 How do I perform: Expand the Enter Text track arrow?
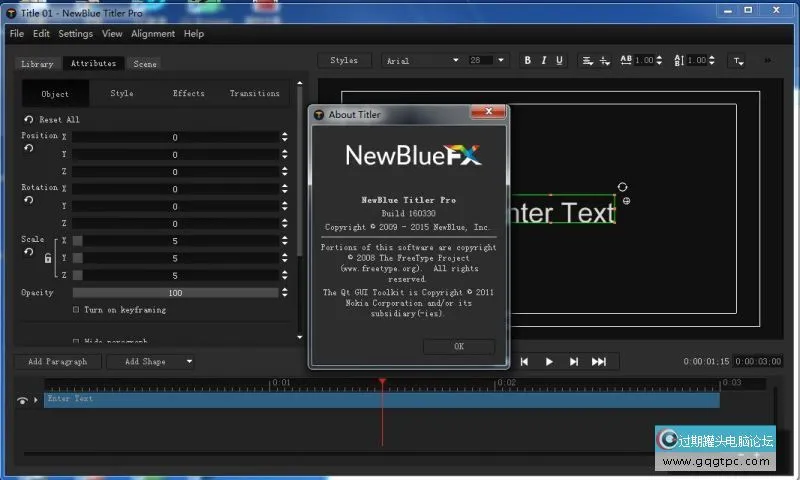(x=36, y=400)
